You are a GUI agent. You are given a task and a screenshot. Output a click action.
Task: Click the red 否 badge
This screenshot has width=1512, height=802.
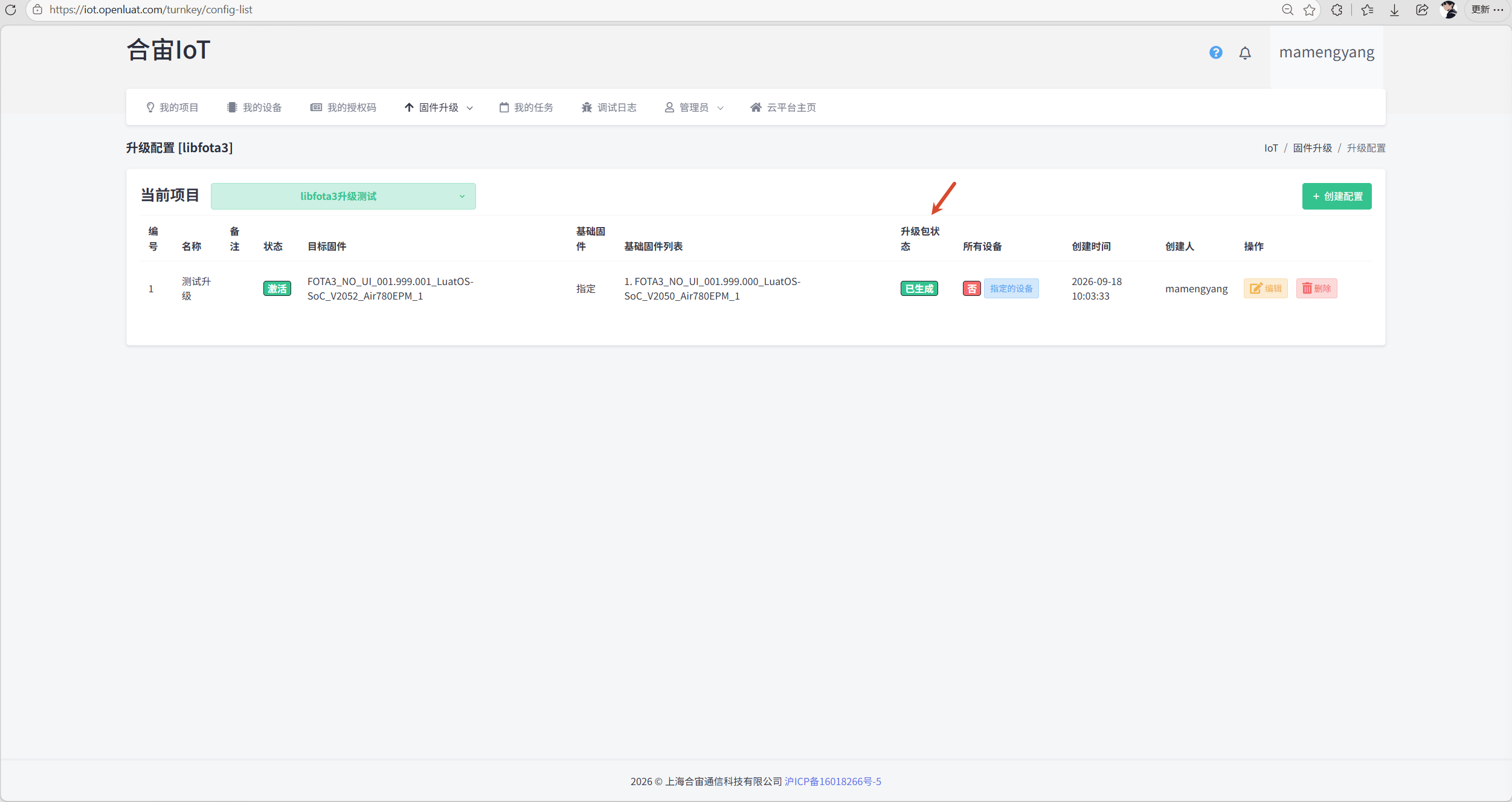point(971,289)
